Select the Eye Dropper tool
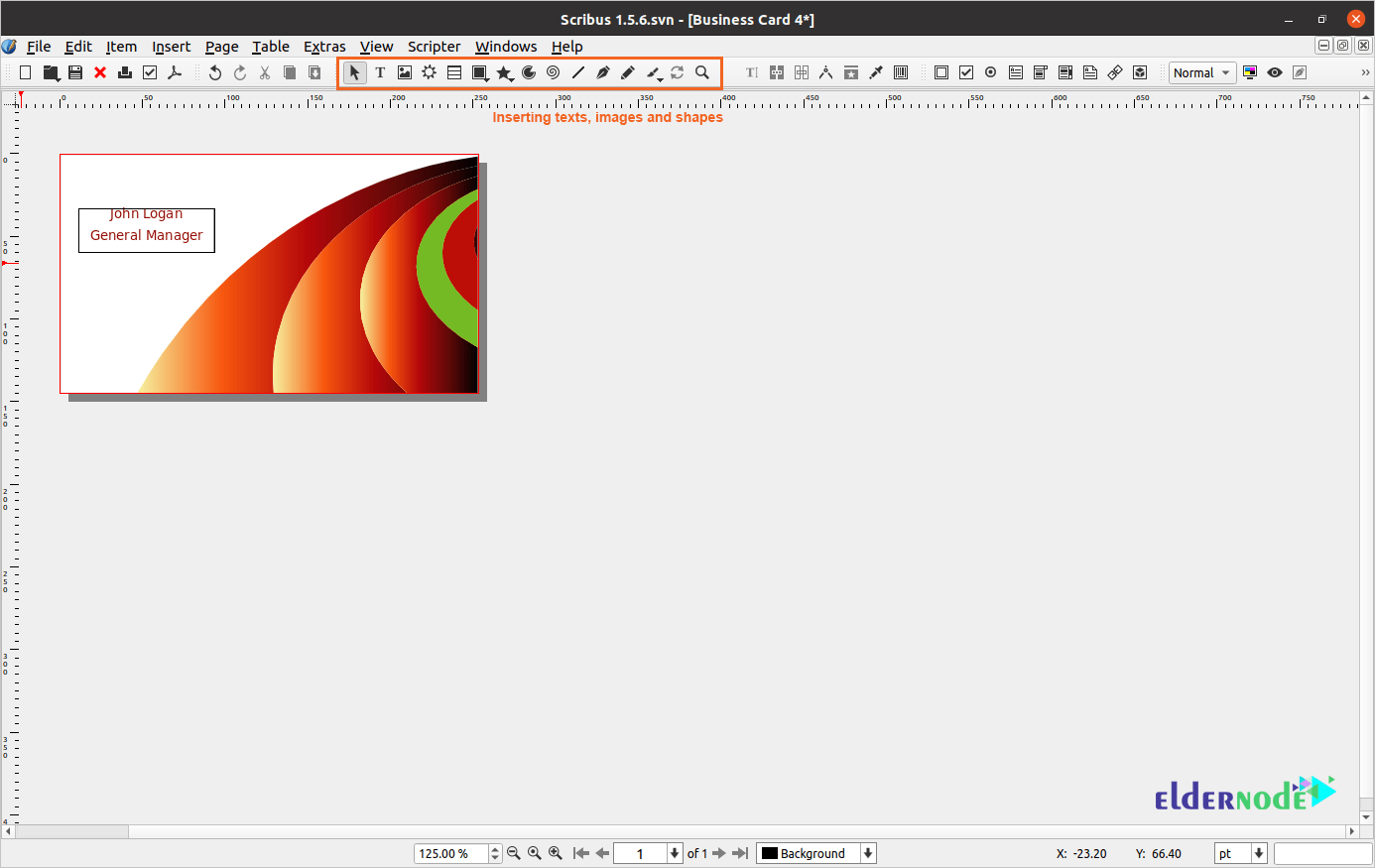1375x868 pixels. click(x=876, y=72)
